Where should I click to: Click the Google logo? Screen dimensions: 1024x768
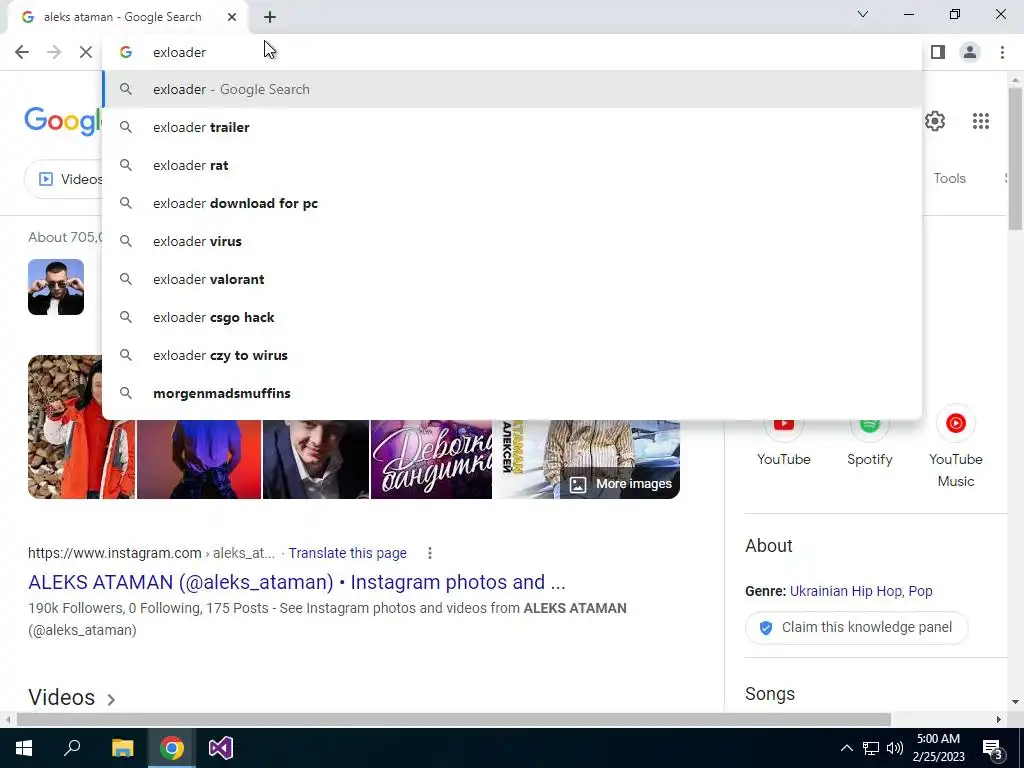click(63, 121)
